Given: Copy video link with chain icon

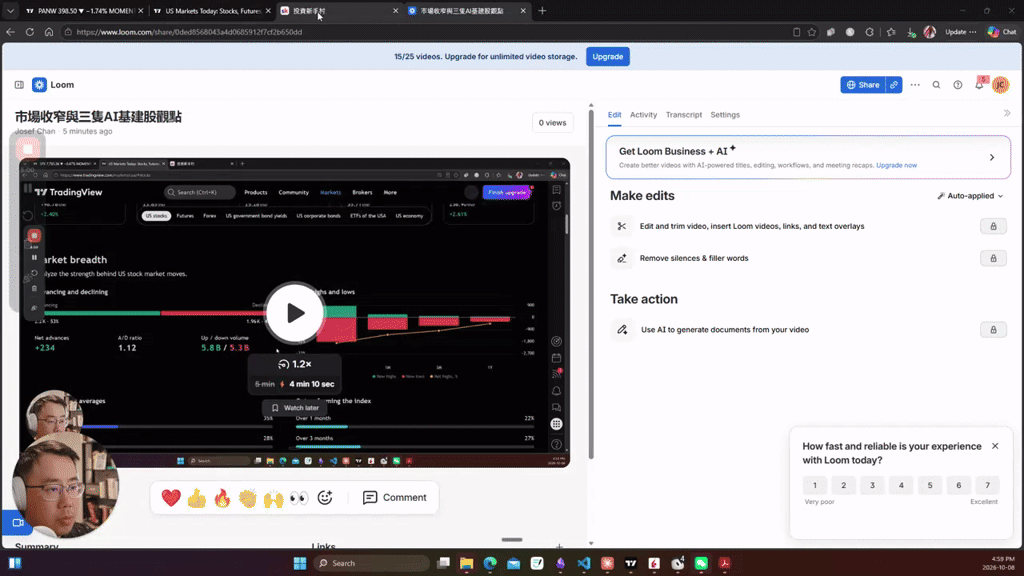Looking at the screenshot, I should tap(894, 85).
